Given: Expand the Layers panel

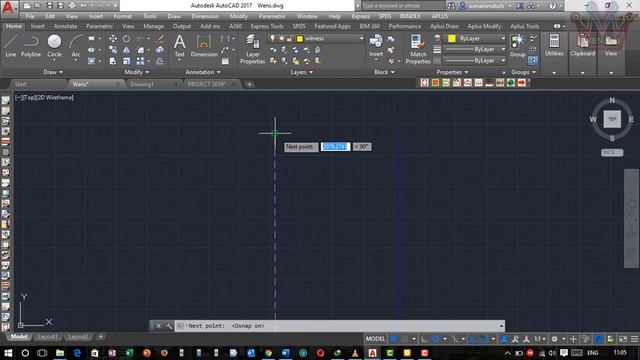Looking at the screenshot, I should [302, 72].
